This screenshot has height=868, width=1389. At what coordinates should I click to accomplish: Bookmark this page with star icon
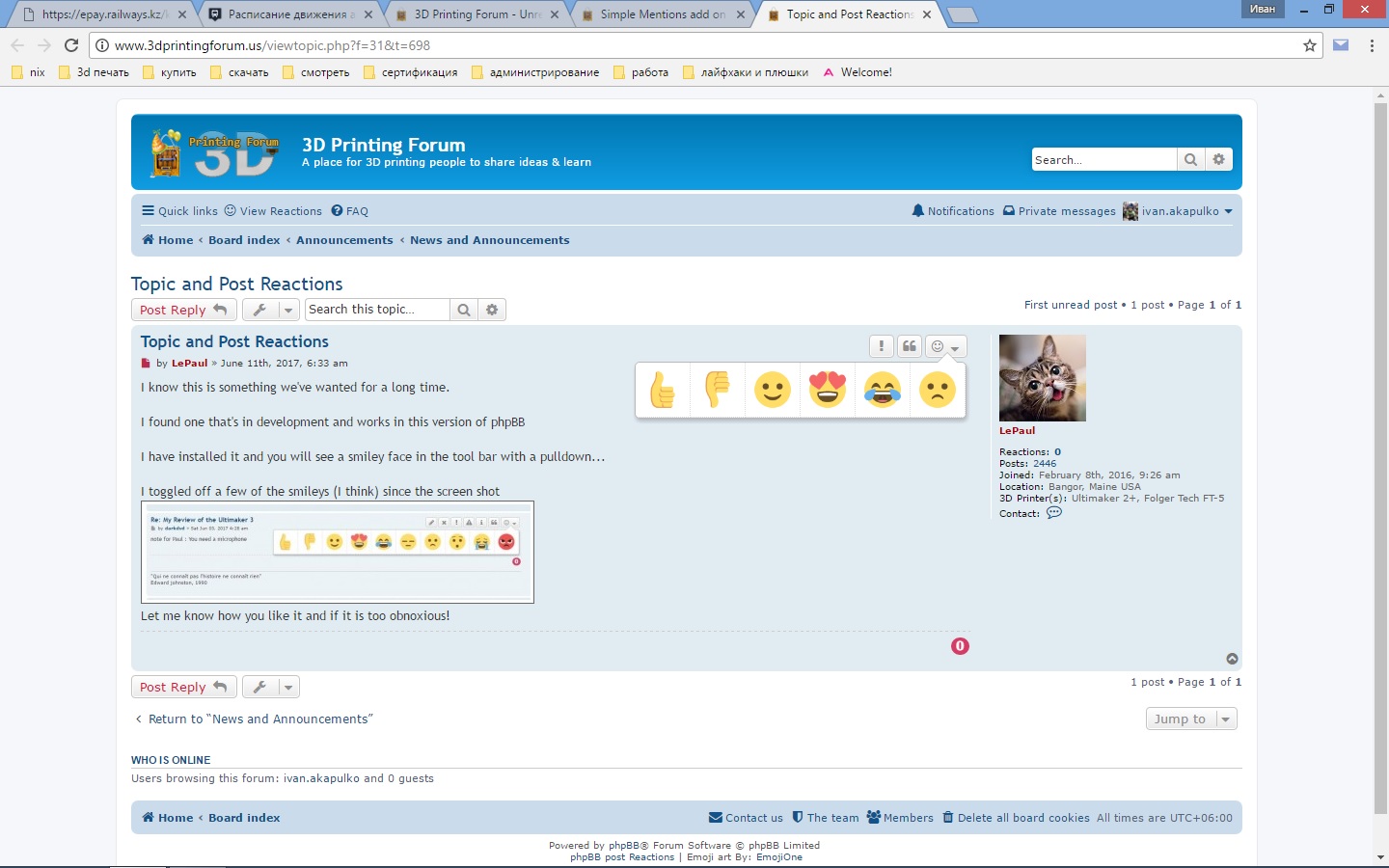(x=1310, y=45)
